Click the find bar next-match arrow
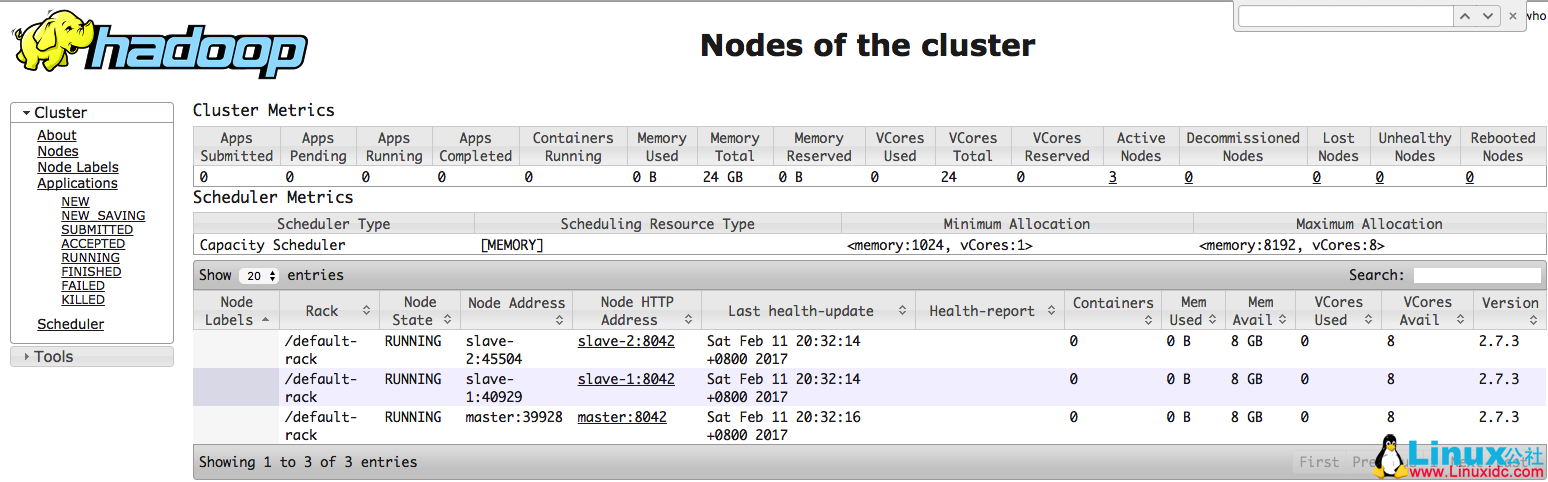This screenshot has width=1548, height=482. pyautogui.click(x=1489, y=16)
